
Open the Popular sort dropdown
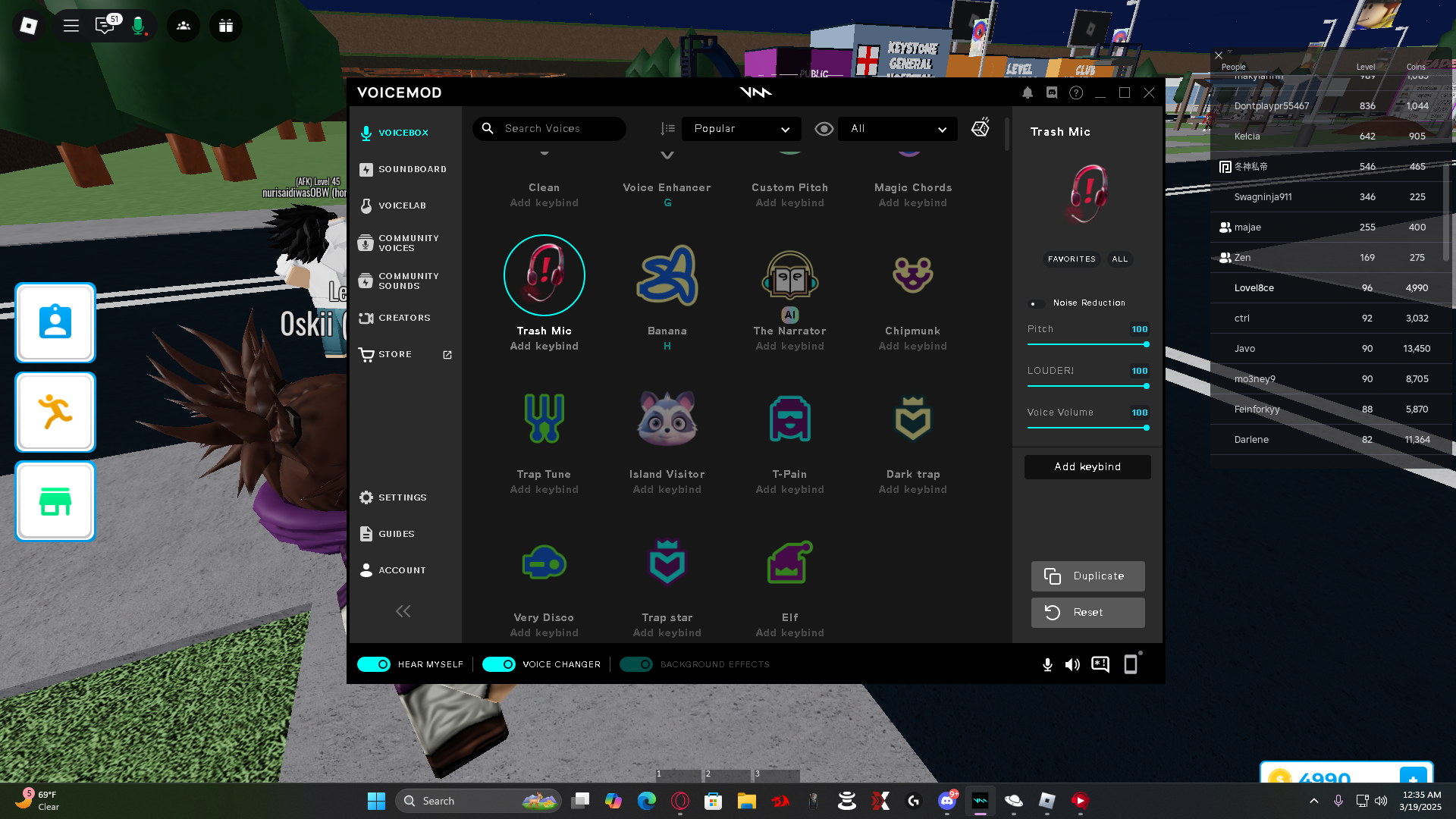[x=742, y=129]
